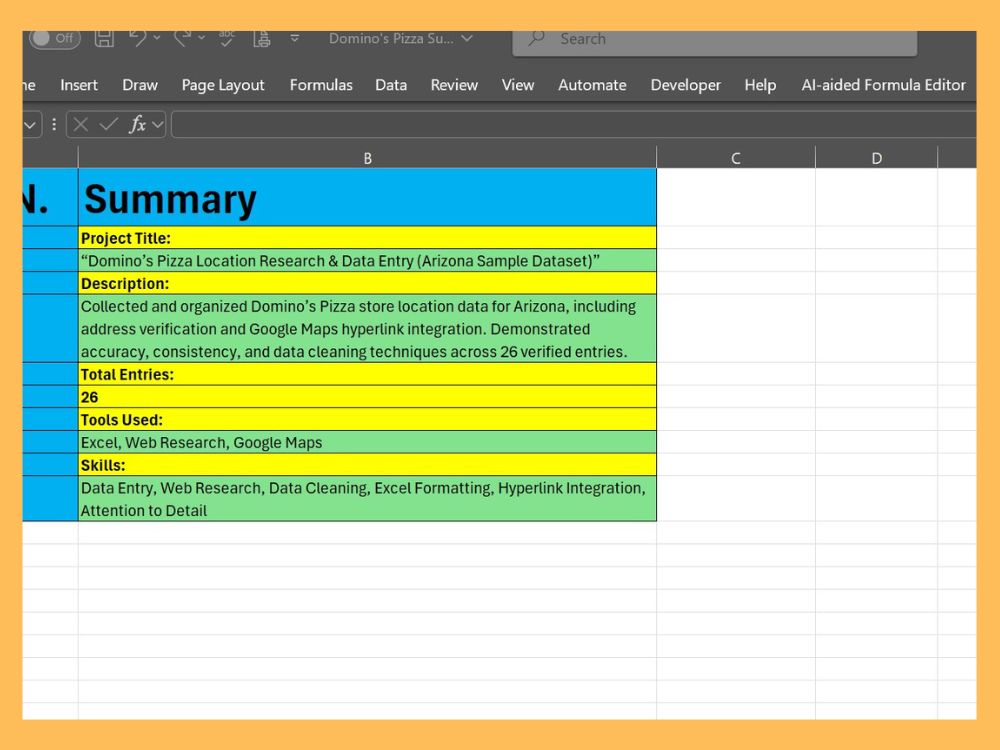Select column D header
The width and height of the screenshot is (1000, 750).
877,158
